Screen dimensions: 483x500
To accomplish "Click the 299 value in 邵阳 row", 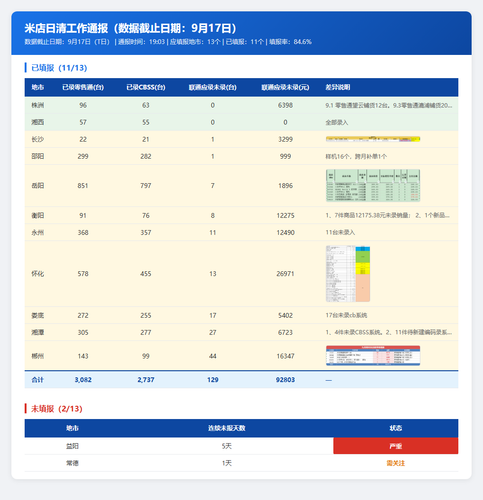I will (83, 156).
